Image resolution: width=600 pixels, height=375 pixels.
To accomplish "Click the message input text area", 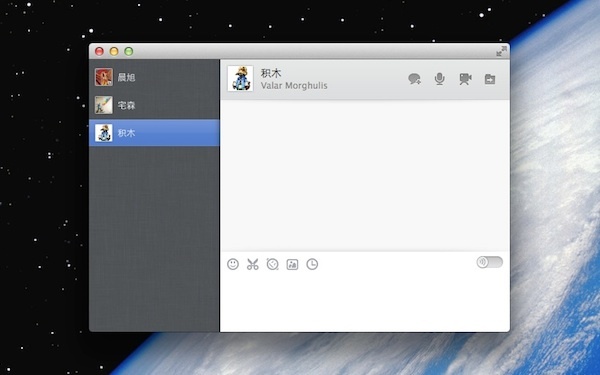I will point(365,302).
